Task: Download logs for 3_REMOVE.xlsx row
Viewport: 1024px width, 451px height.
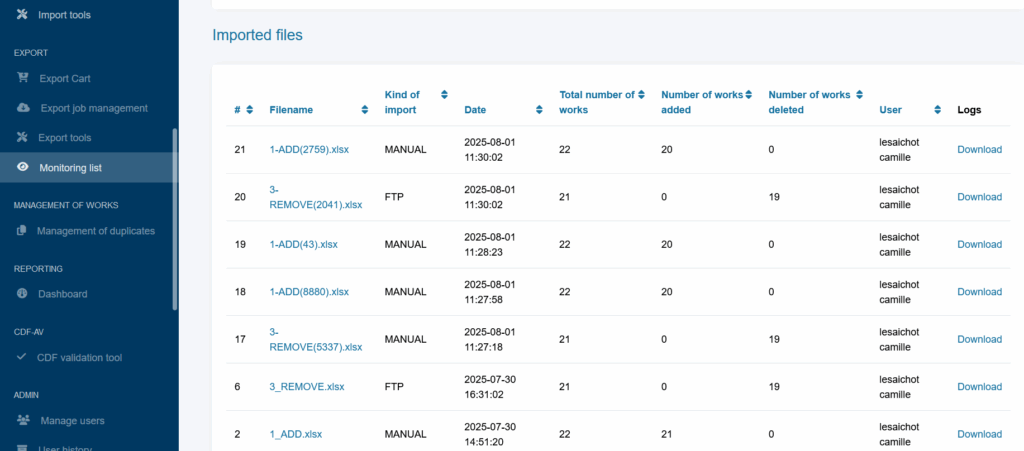Action: (979, 386)
